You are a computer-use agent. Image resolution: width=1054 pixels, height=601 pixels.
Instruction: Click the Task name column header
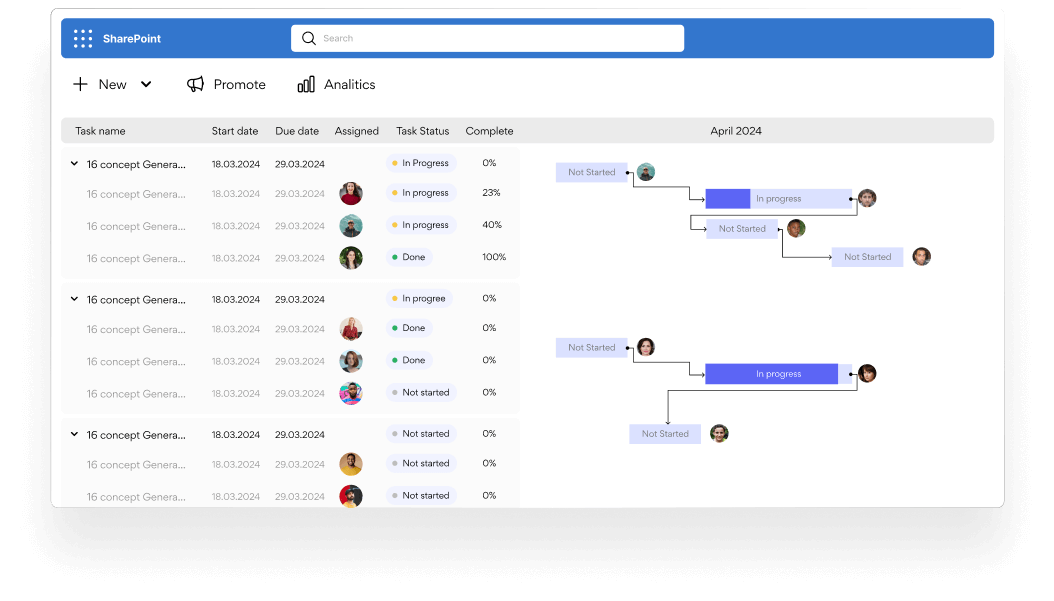click(x=100, y=131)
